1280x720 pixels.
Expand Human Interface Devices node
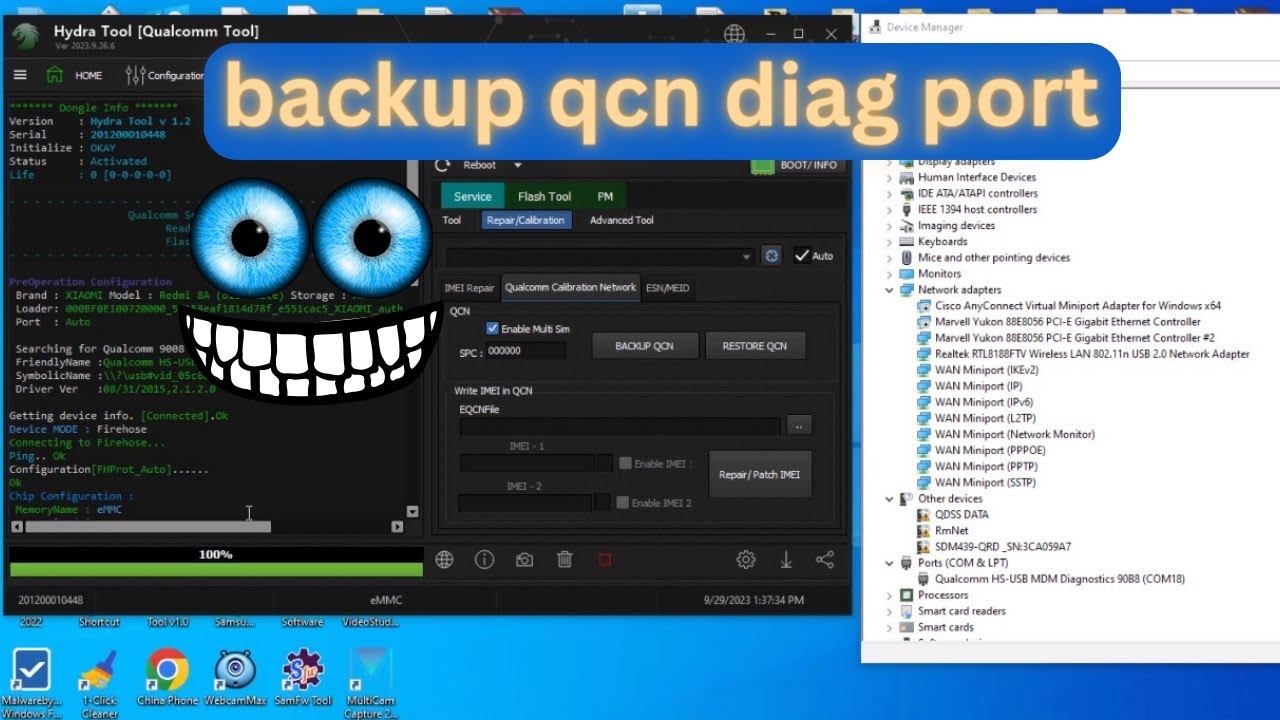pyautogui.click(x=889, y=178)
